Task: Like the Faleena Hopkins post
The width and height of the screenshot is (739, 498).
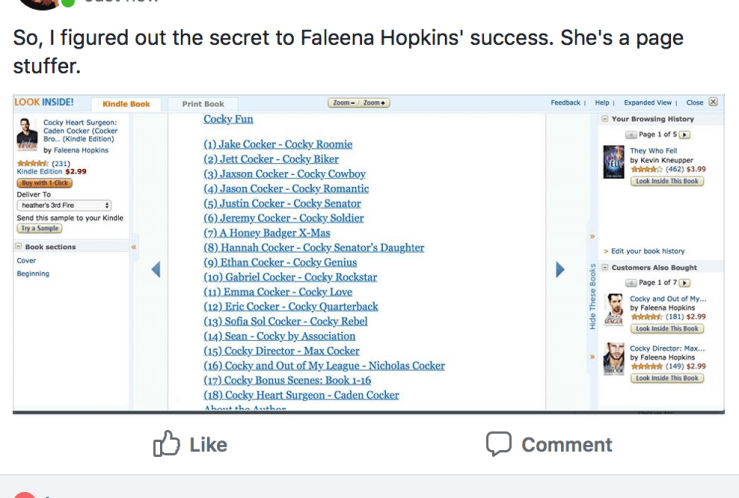Action: point(190,444)
